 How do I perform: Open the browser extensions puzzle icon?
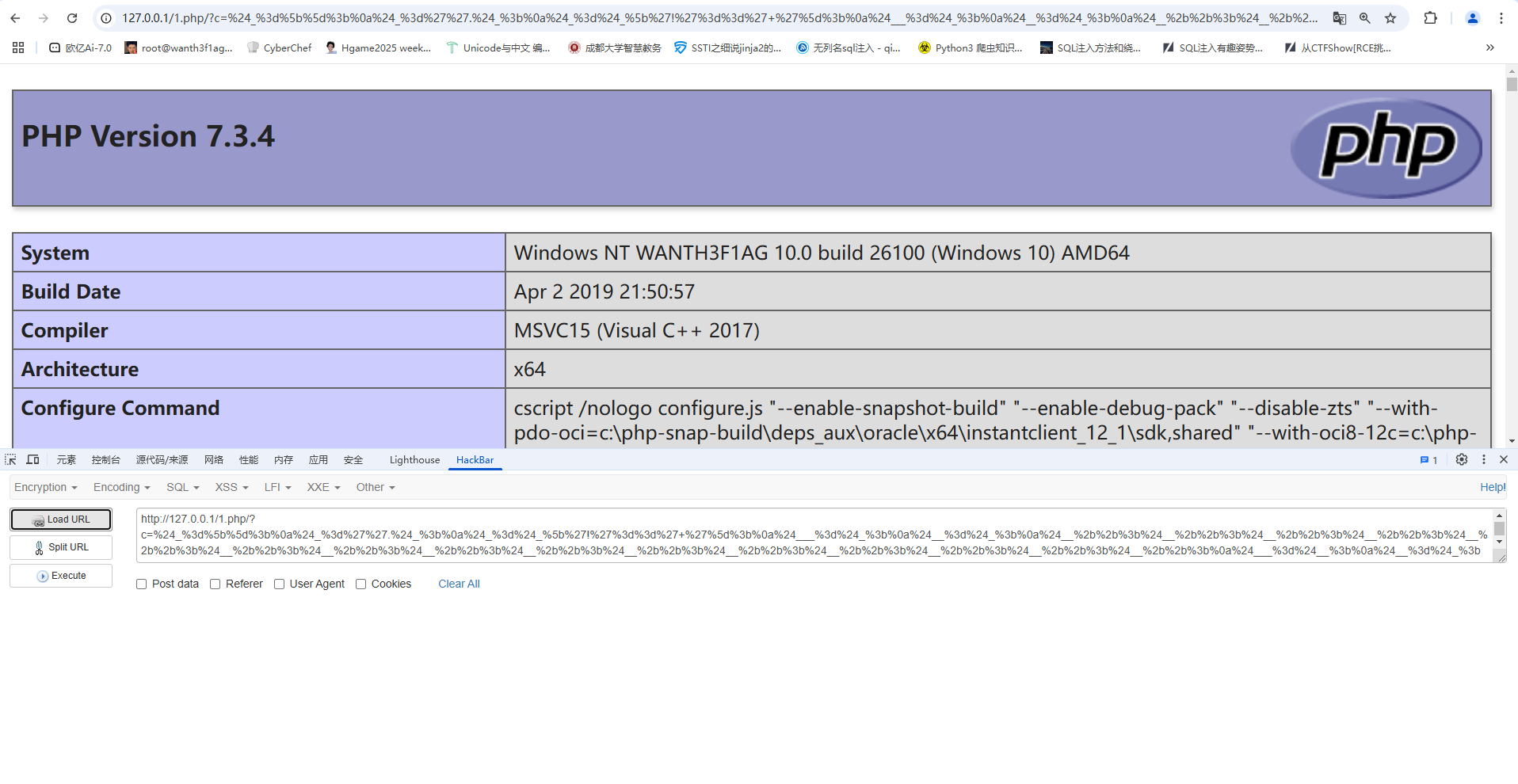(1430, 18)
